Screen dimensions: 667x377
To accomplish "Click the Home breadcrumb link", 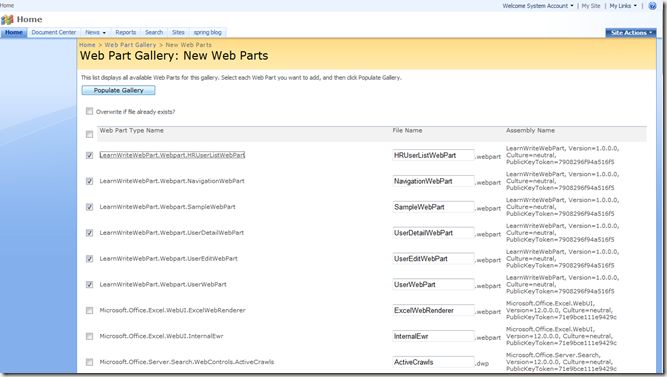I will pyautogui.click(x=87, y=45).
